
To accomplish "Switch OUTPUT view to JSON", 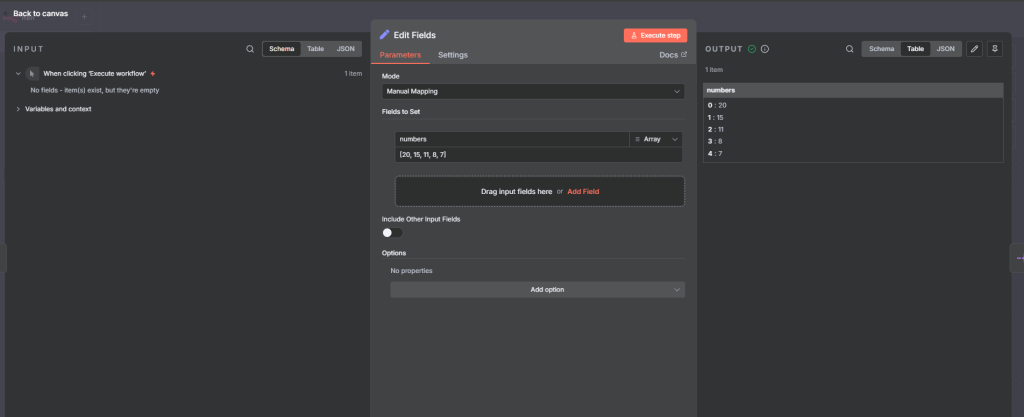I will [x=945, y=49].
